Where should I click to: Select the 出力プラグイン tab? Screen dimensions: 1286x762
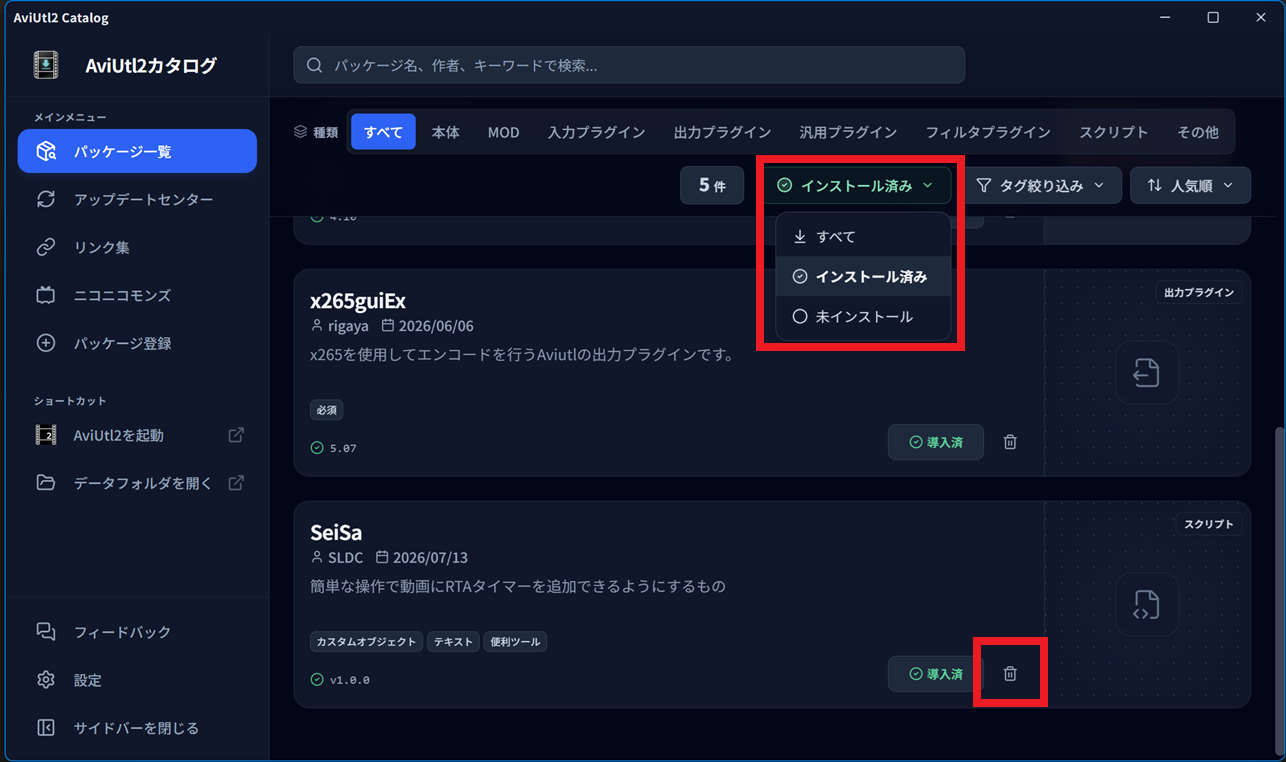[x=722, y=132]
